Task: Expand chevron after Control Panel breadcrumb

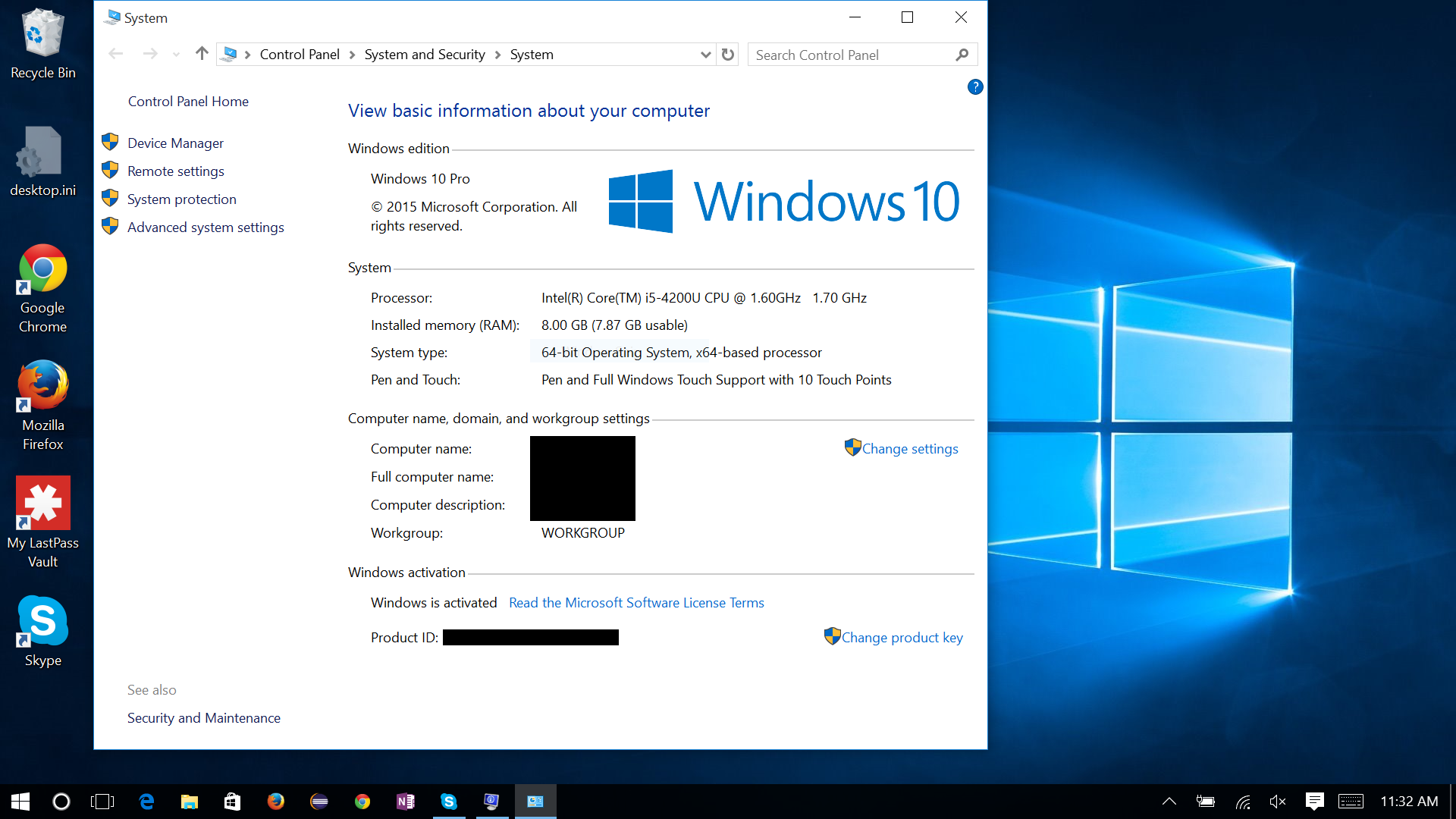Action: click(x=352, y=55)
